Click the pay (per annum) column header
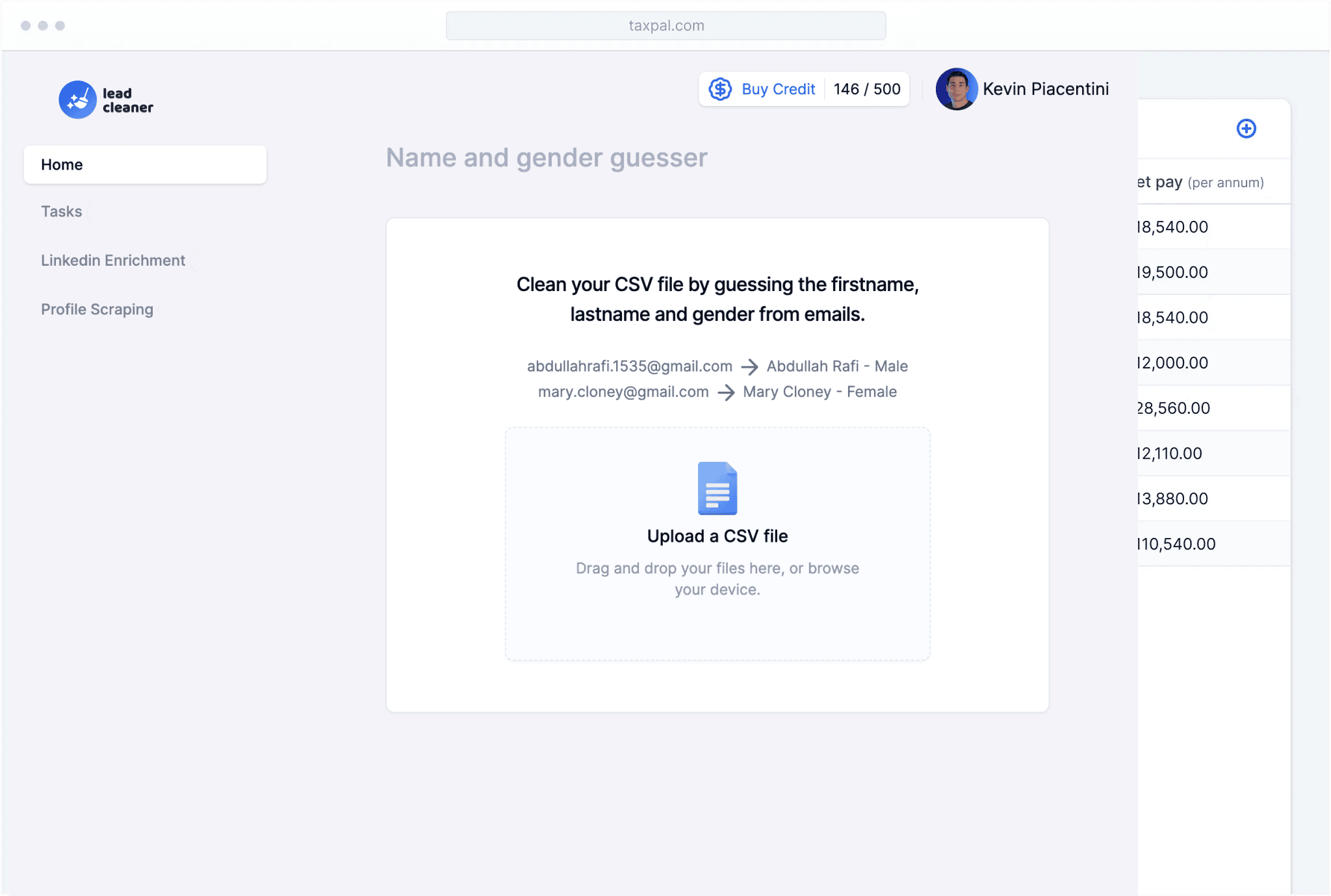The height and width of the screenshot is (896, 1331). pyautogui.click(x=1201, y=183)
